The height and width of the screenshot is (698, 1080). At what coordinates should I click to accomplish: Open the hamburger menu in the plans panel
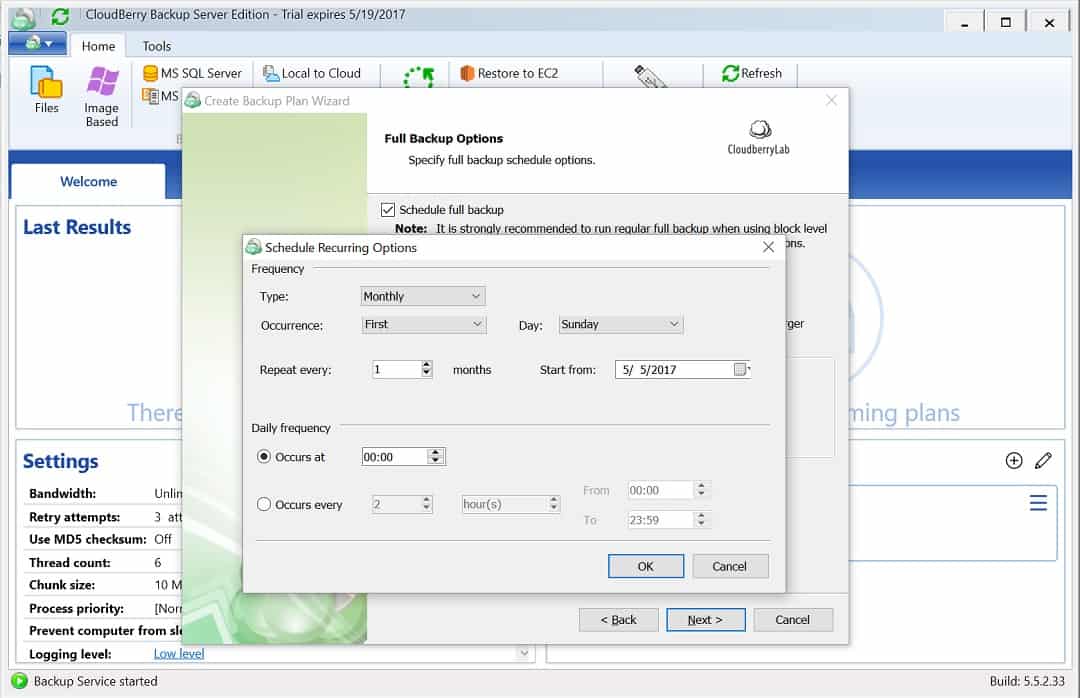1038,502
